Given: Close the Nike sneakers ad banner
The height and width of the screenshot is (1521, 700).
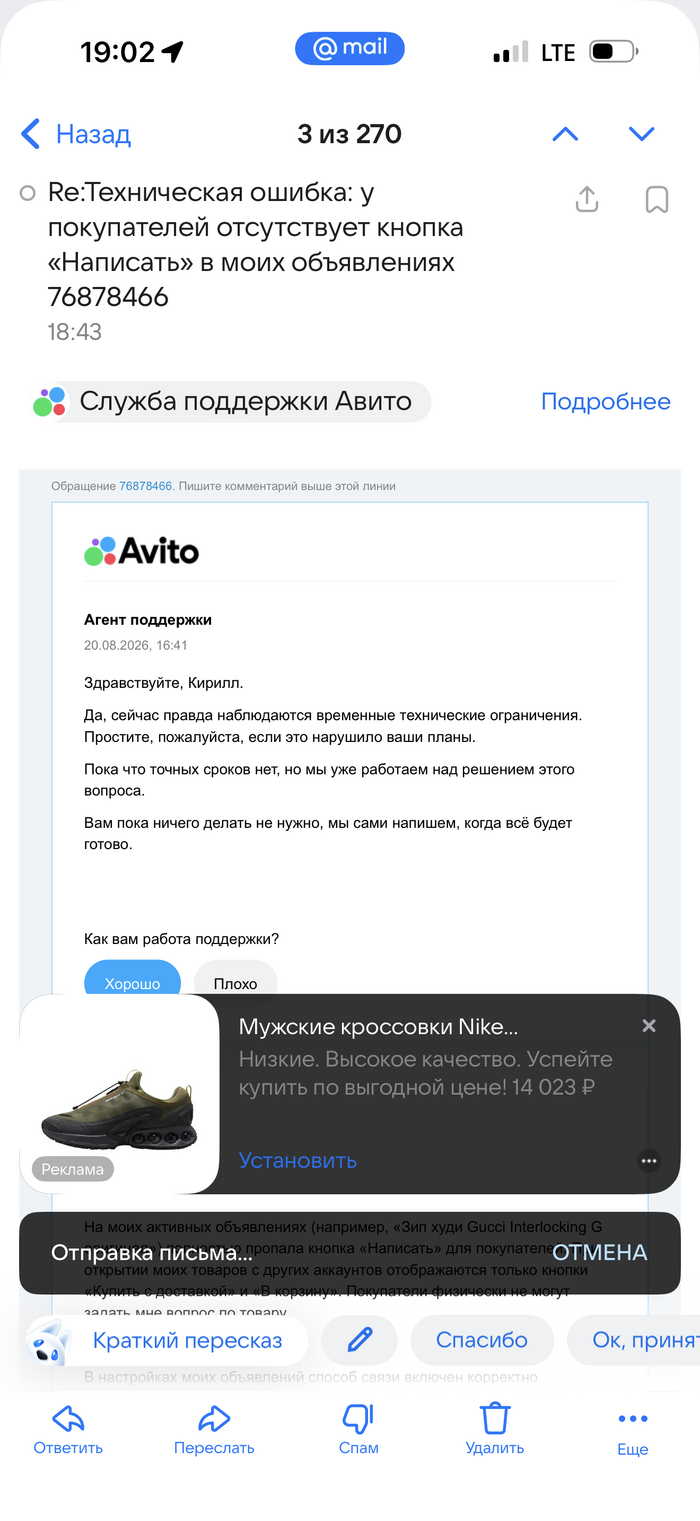Looking at the screenshot, I should coord(649,1026).
